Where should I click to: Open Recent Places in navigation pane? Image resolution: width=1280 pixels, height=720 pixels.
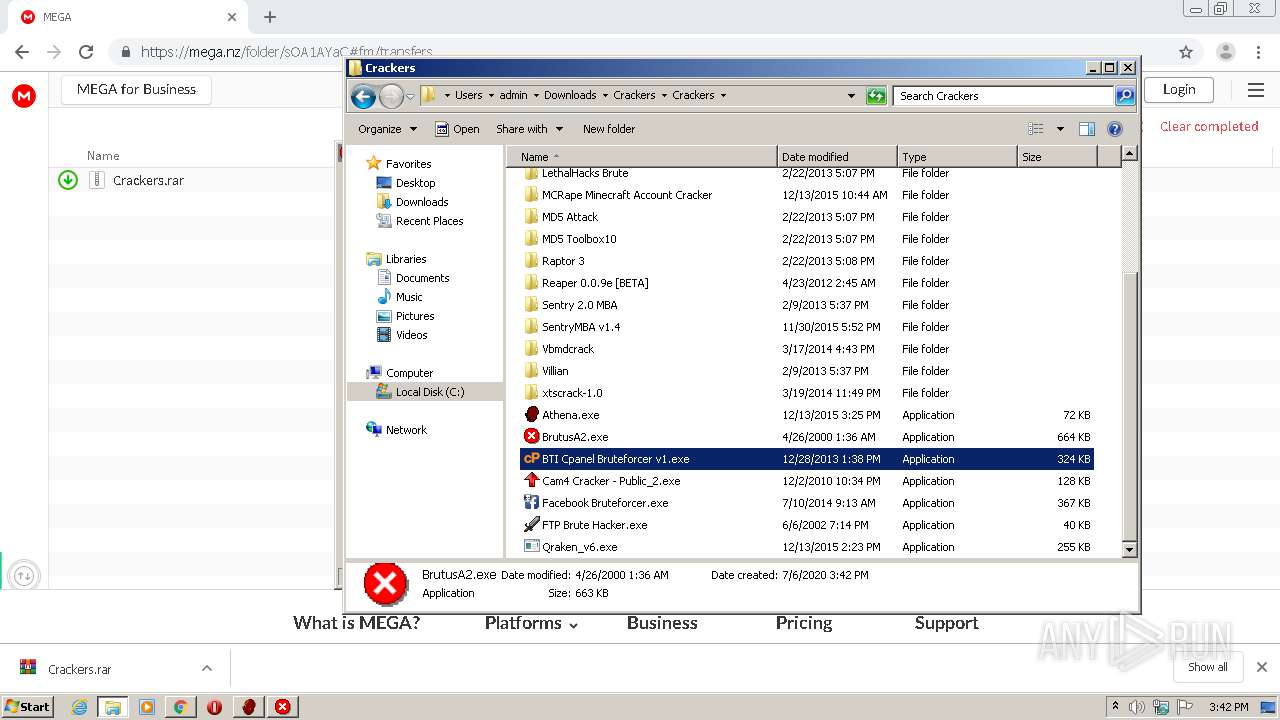pyautogui.click(x=429, y=221)
